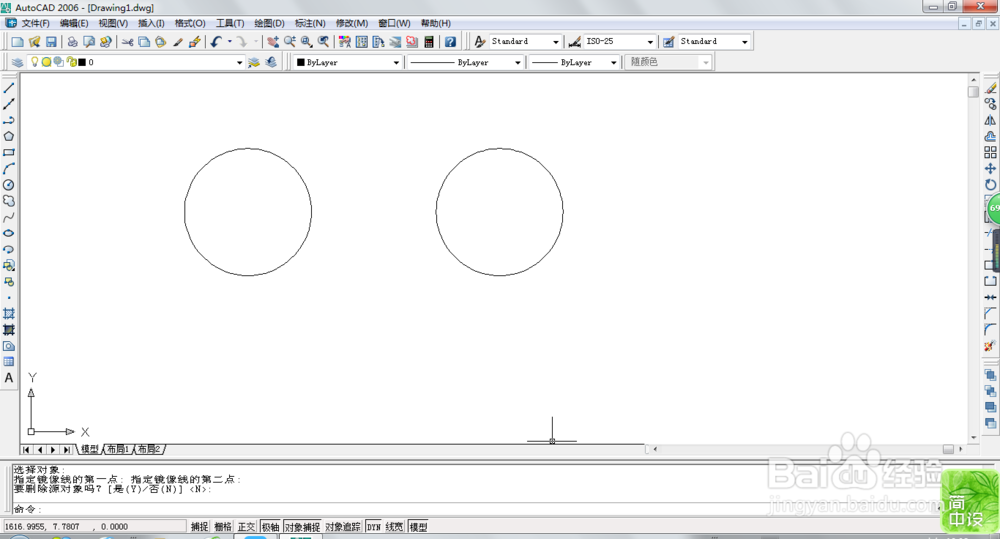Open the 标注(N) menu

(x=310, y=23)
